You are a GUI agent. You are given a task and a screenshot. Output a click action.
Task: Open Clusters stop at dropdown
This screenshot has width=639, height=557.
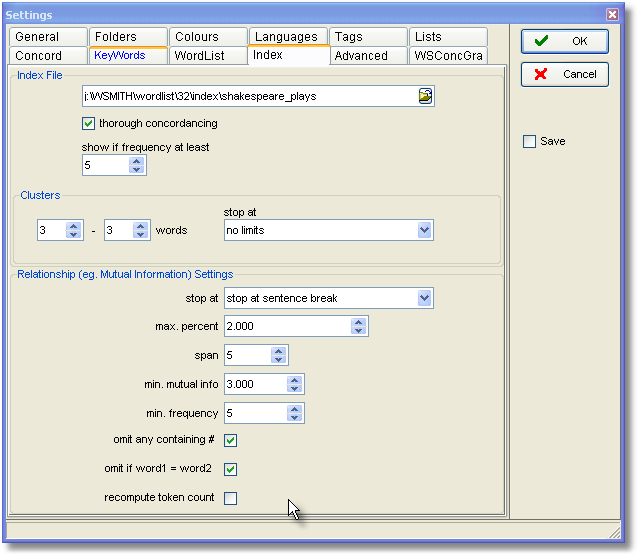click(424, 230)
